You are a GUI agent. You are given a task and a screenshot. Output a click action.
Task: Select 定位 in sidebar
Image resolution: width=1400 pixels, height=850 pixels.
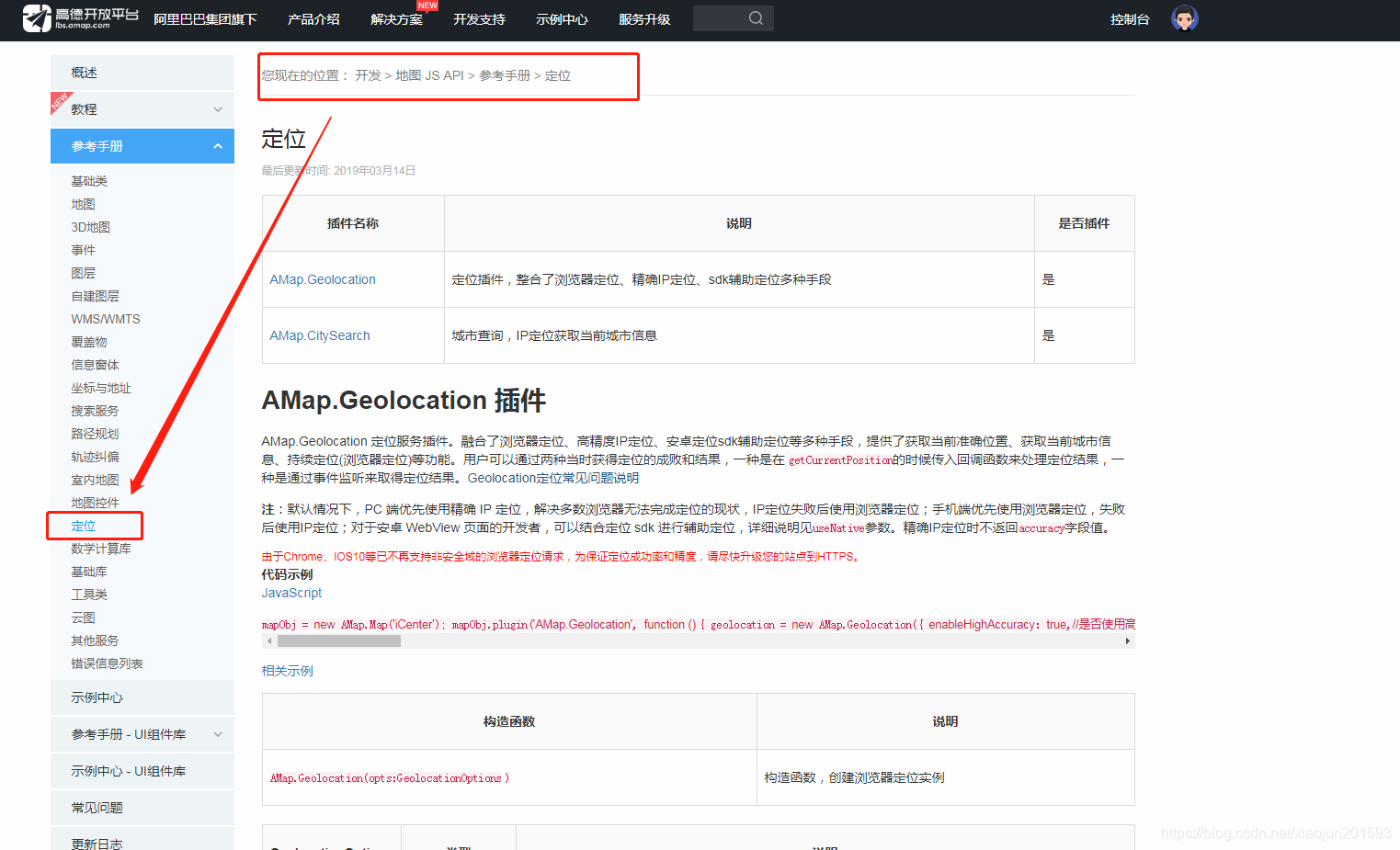pos(83,526)
